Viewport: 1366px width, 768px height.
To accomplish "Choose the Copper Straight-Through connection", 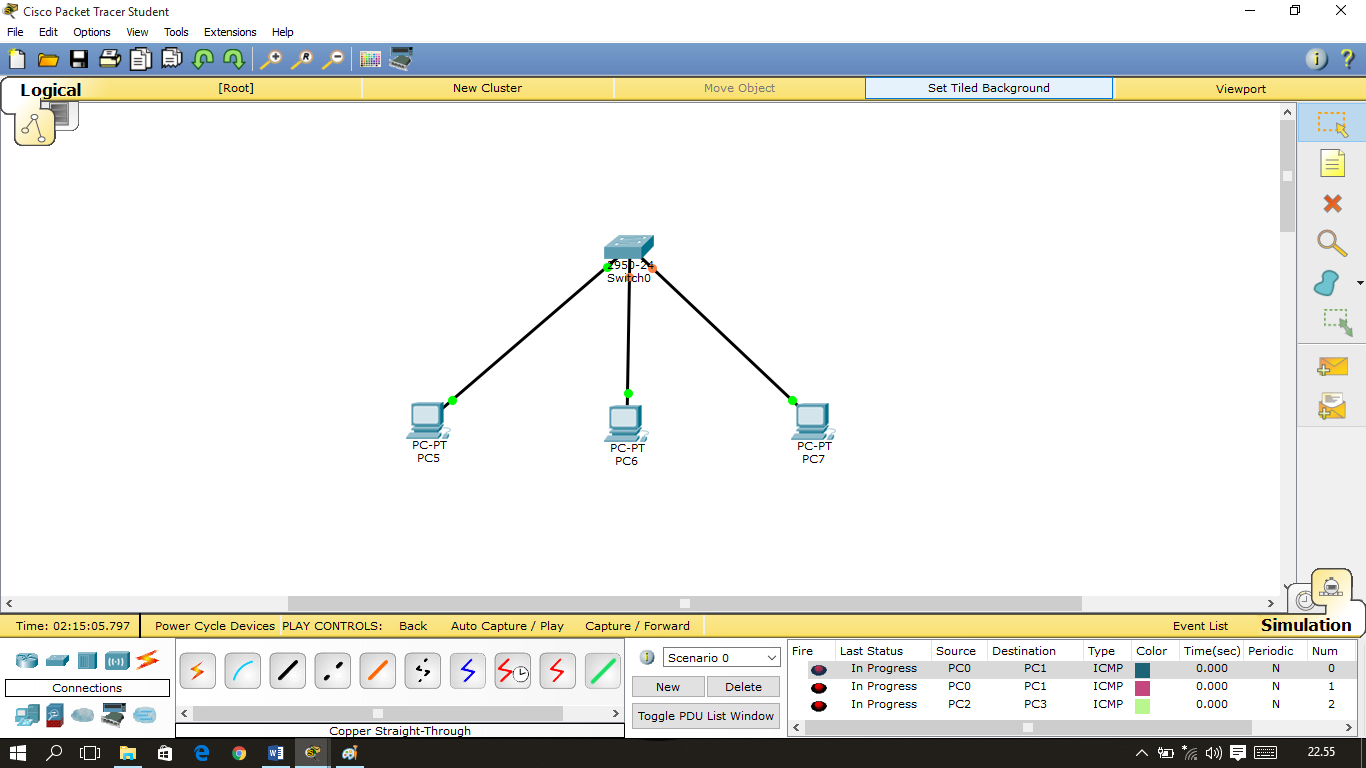I will 287,670.
